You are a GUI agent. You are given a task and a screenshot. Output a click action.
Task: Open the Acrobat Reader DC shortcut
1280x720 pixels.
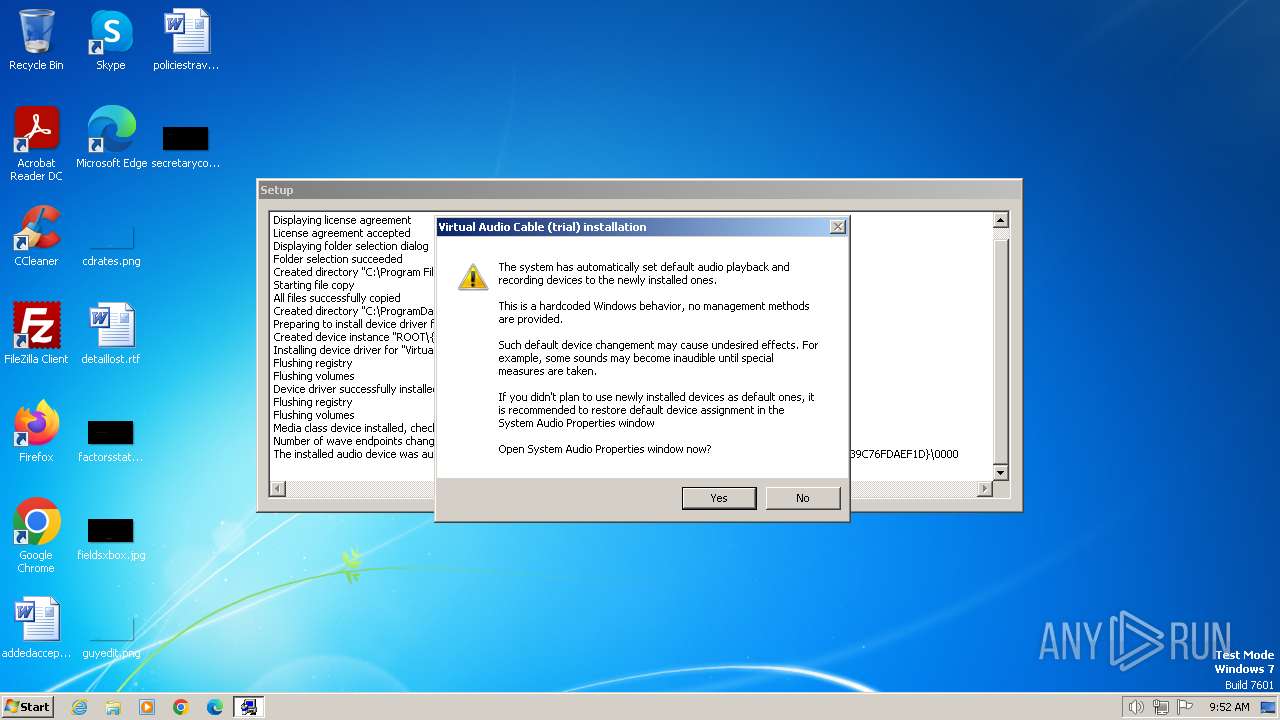(x=36, y=144)
